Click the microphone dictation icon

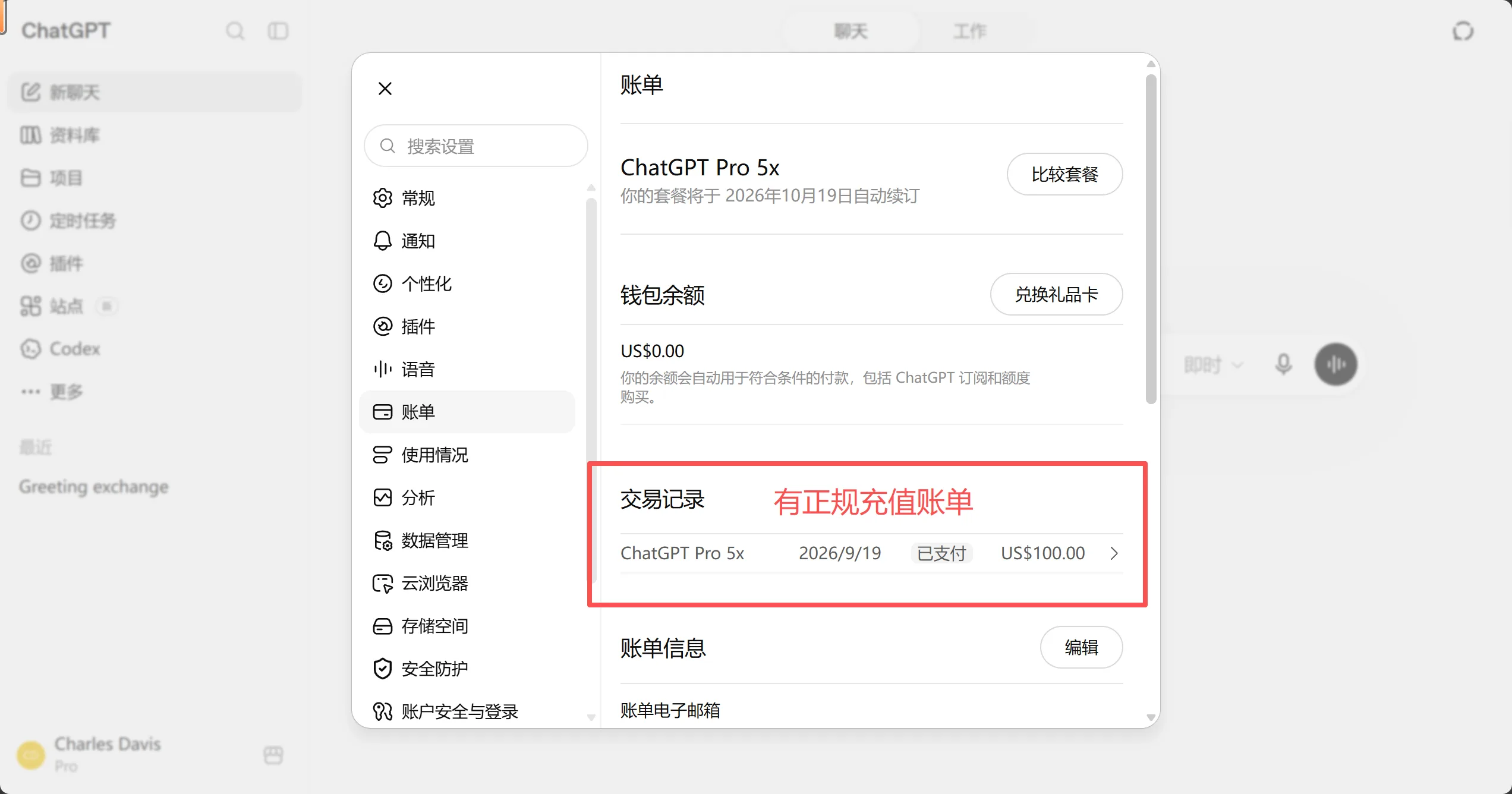tap(1284, 364)
